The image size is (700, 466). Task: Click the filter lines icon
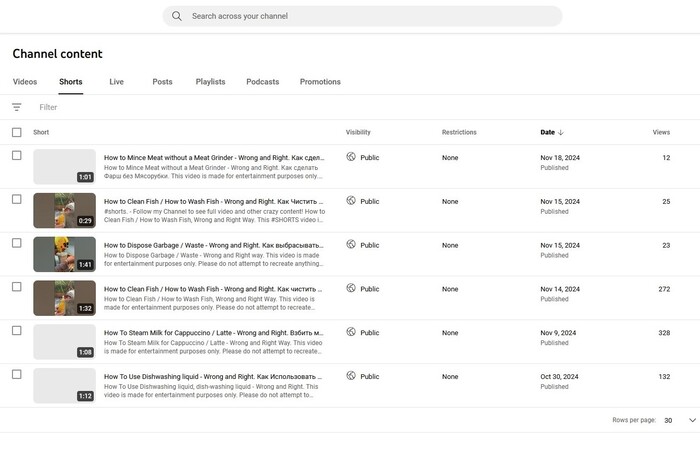[17, 107]
